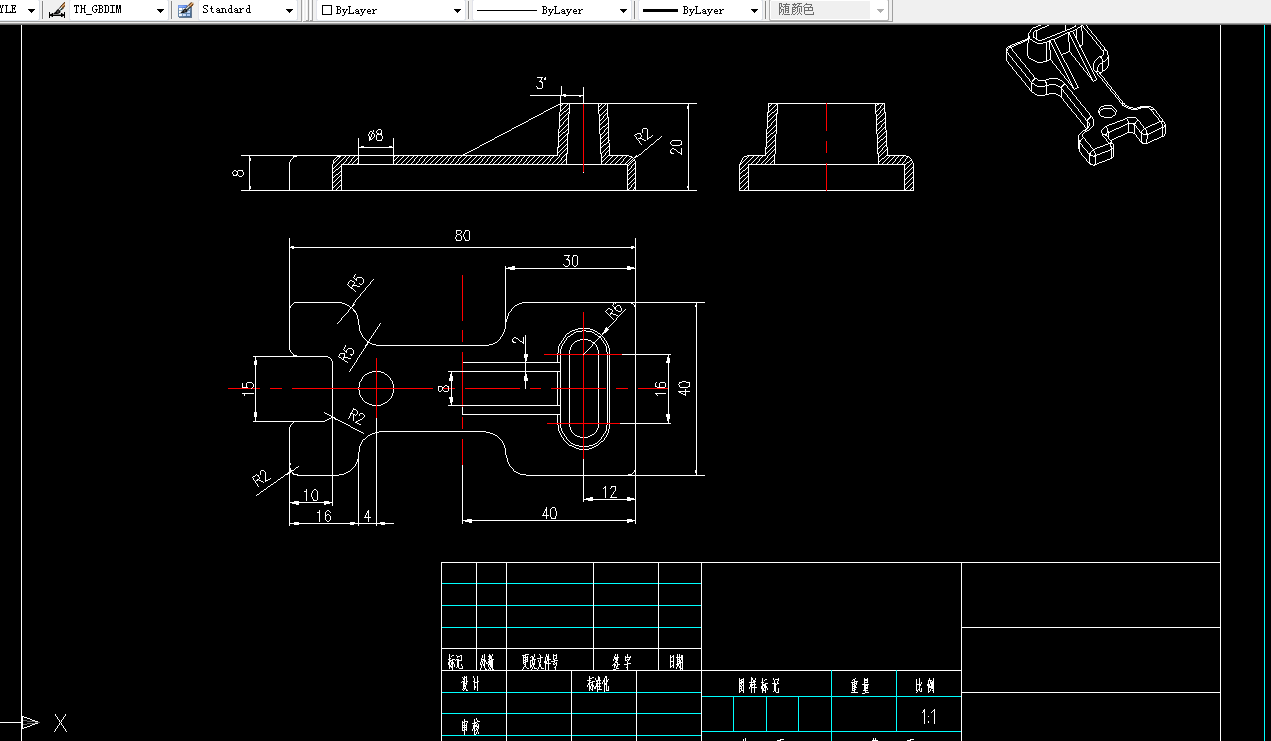
Task: Select the 80 overall length dimension text
Action: 462,236
